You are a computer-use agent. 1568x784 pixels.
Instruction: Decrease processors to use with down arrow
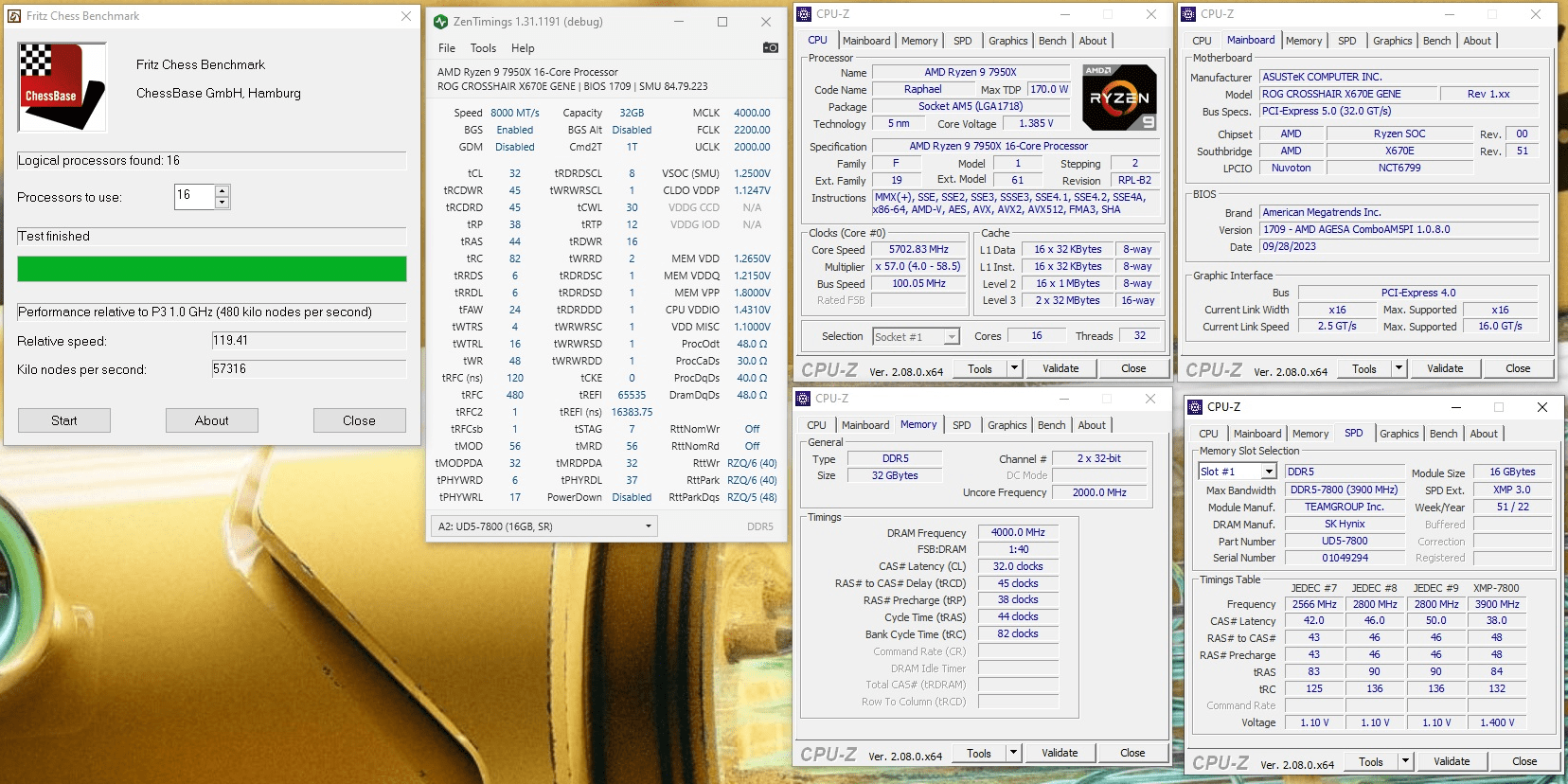pos(222,203)
